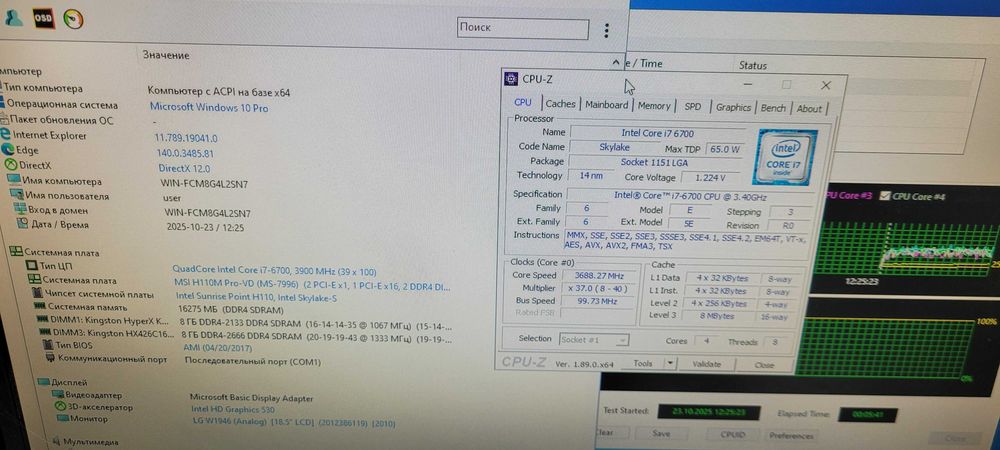Click the Имя пользователя icon
Image resolution: width=1000 pixels, height=450 pixels.
click(17, 195)
